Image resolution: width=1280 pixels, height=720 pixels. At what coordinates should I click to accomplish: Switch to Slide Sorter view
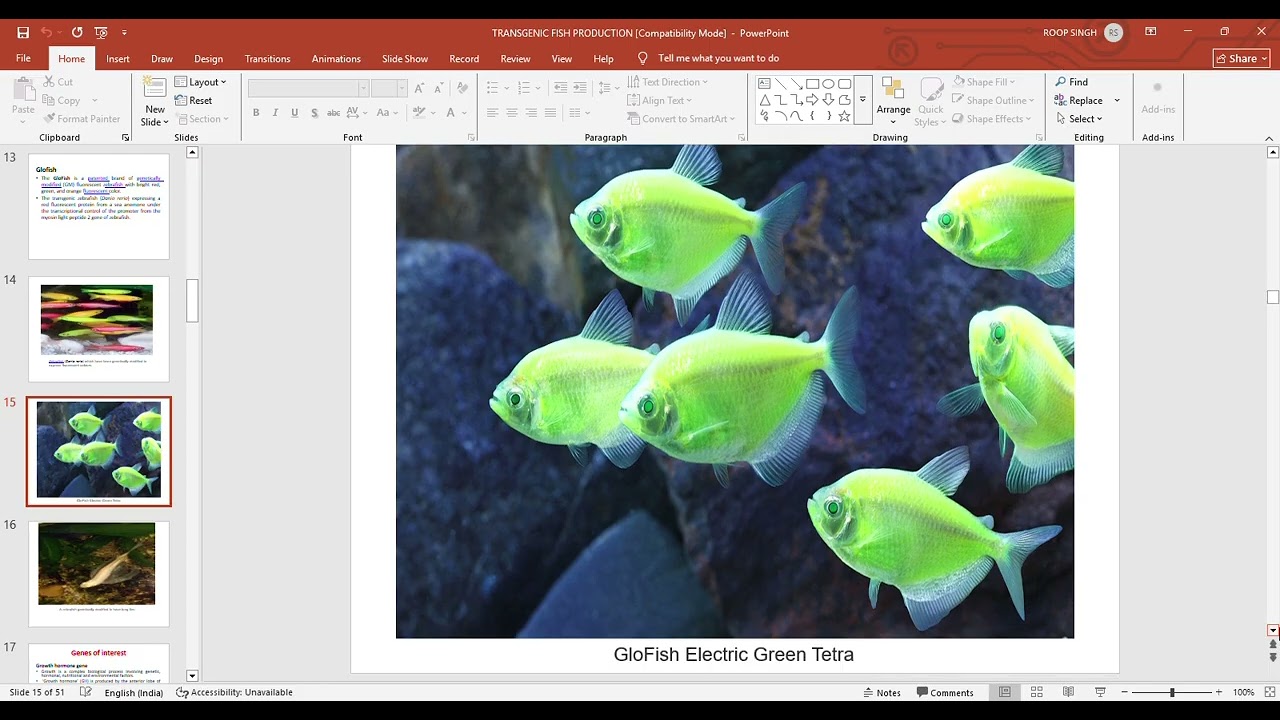pyautogui.click(x=1037, y=692)
